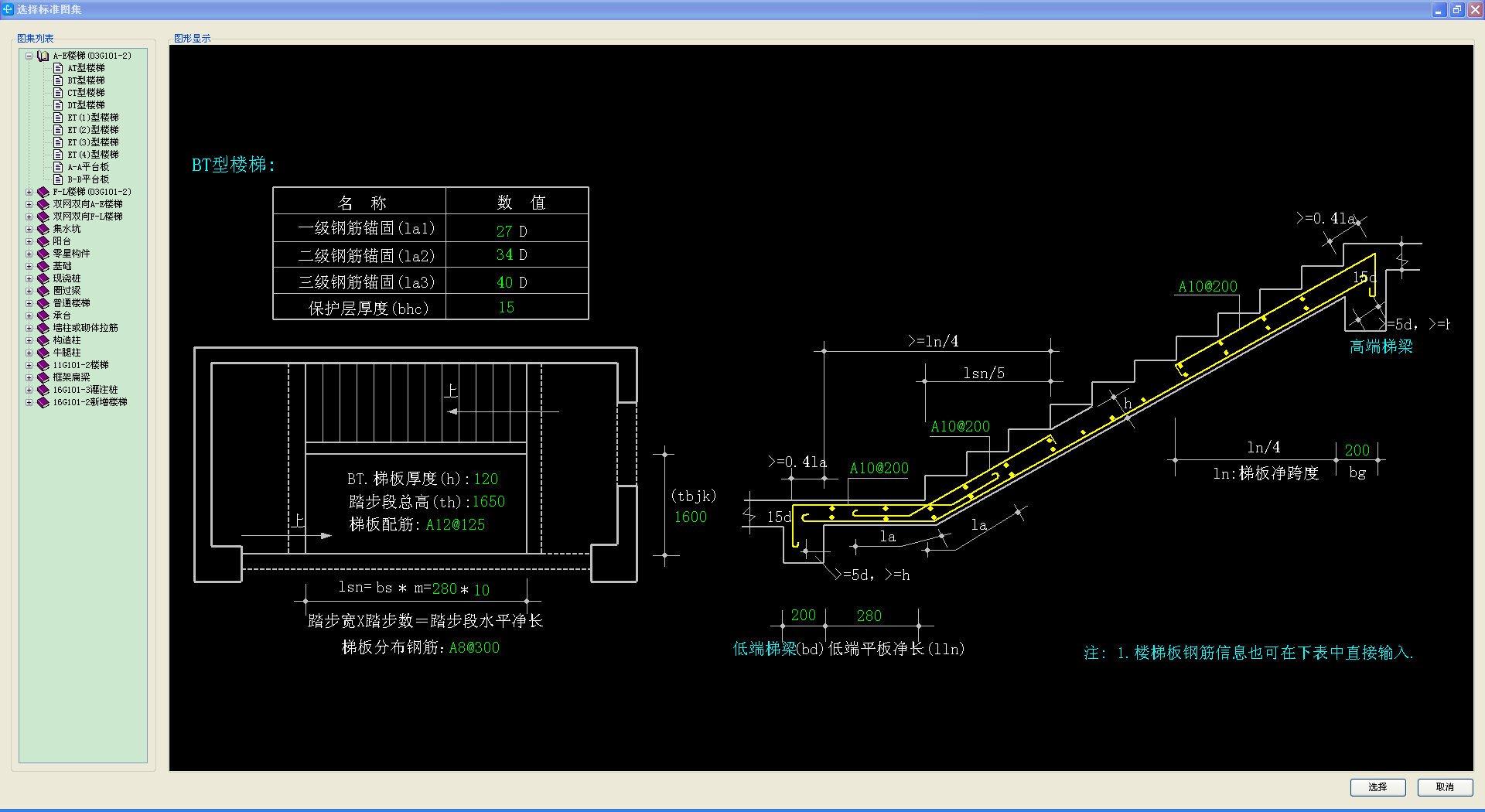Expand the 16G101-2新增楼梯 tree node
This screenshot has height=812, width=1485.
29,402
